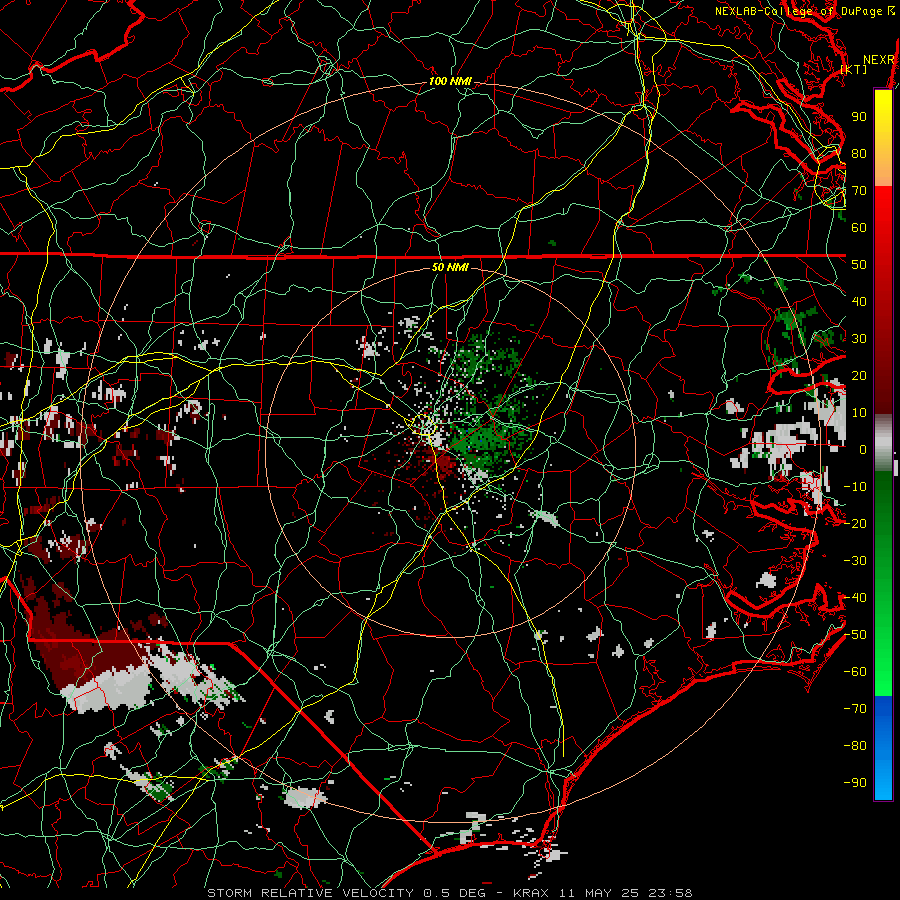Click the positive 40 value on velocity scale
The image size is (900, 900).
click(x=859, y=301)
